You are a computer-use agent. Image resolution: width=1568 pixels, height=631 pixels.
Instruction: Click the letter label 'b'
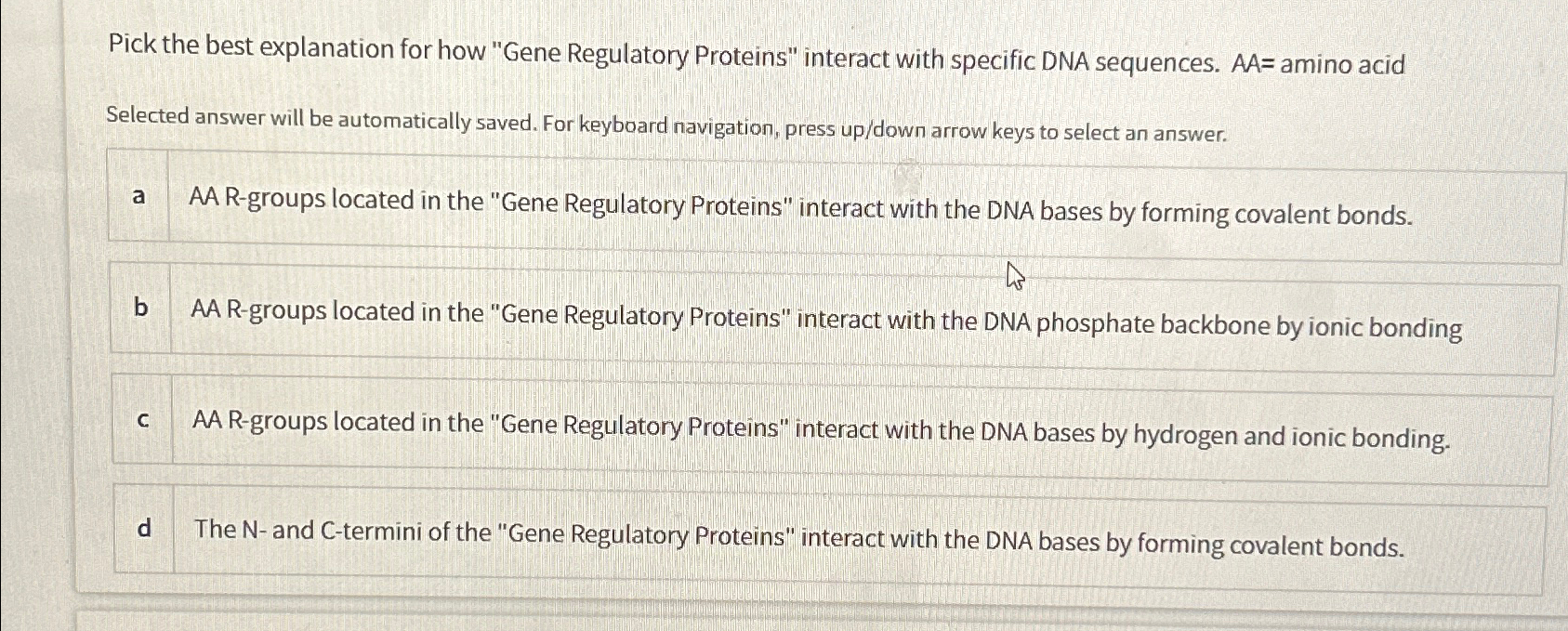click(x=139, y=309)
